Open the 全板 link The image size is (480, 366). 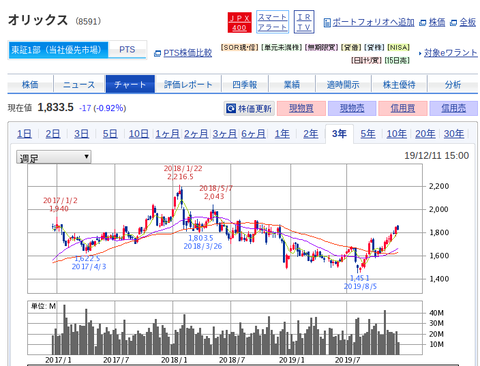(x=467, y=22)
